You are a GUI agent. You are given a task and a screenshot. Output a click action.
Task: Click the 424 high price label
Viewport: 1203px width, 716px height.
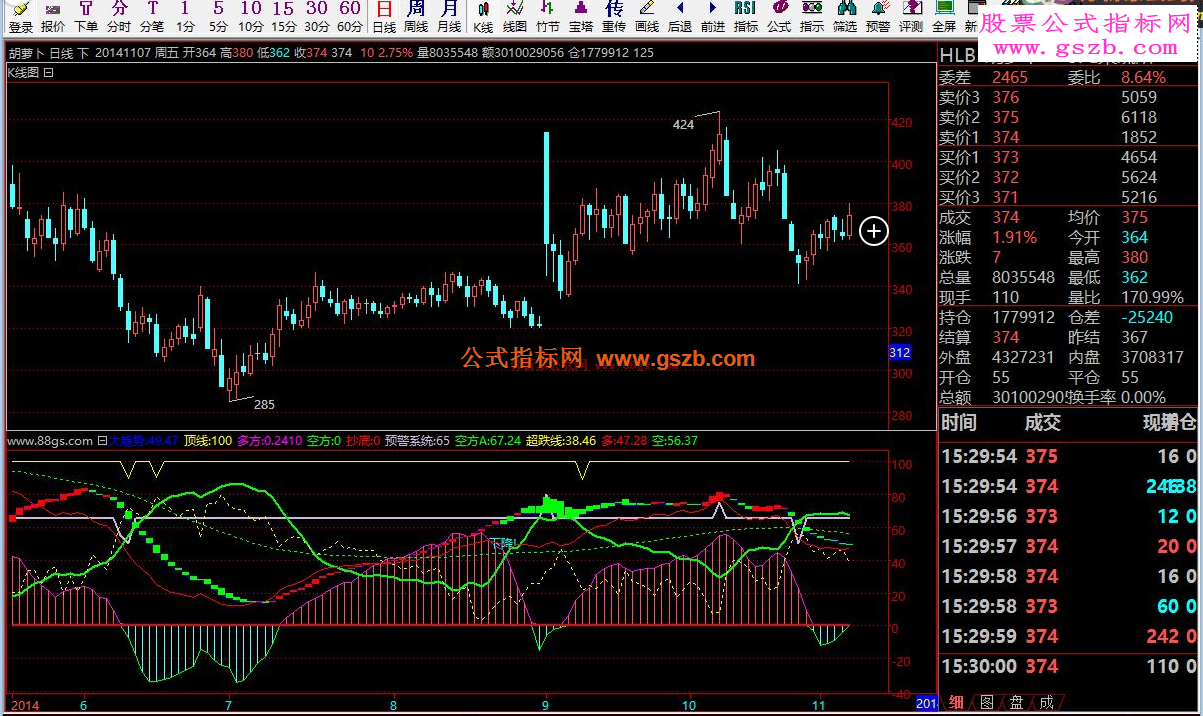pos(683,125)
